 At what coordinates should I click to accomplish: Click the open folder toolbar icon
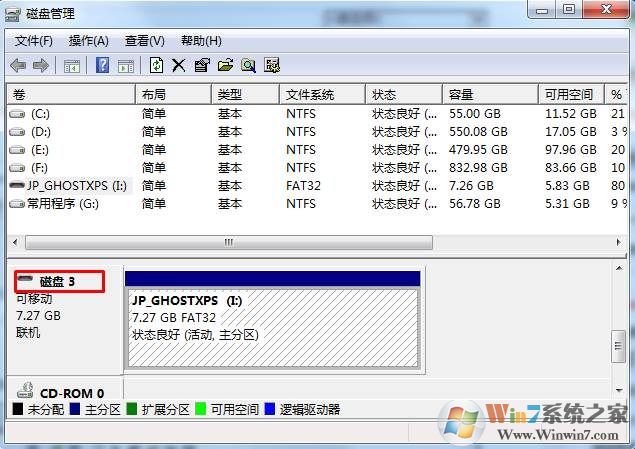[x=225, y=65]
